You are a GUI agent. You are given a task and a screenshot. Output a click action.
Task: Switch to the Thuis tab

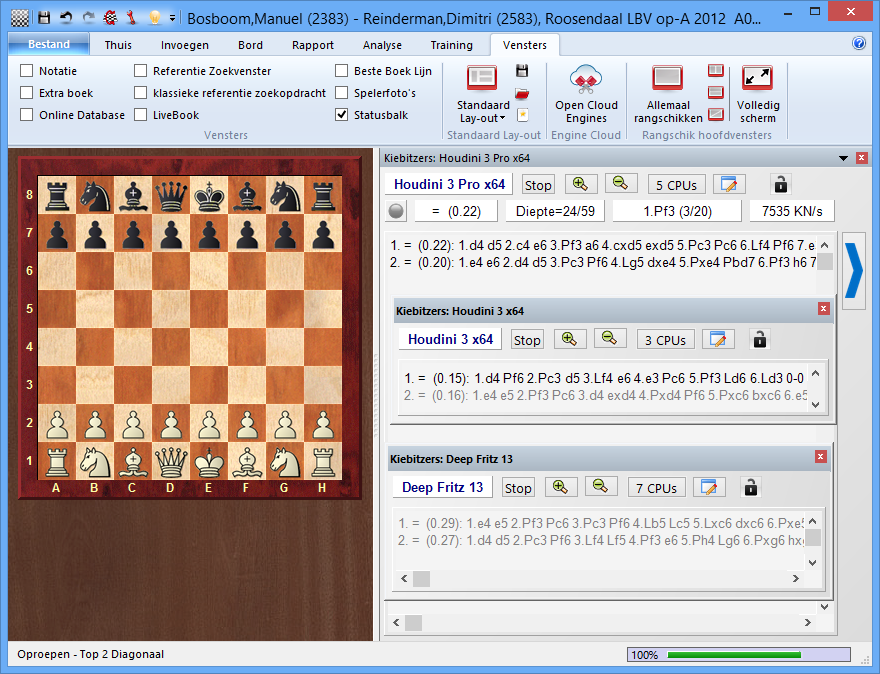click(118, 45)
